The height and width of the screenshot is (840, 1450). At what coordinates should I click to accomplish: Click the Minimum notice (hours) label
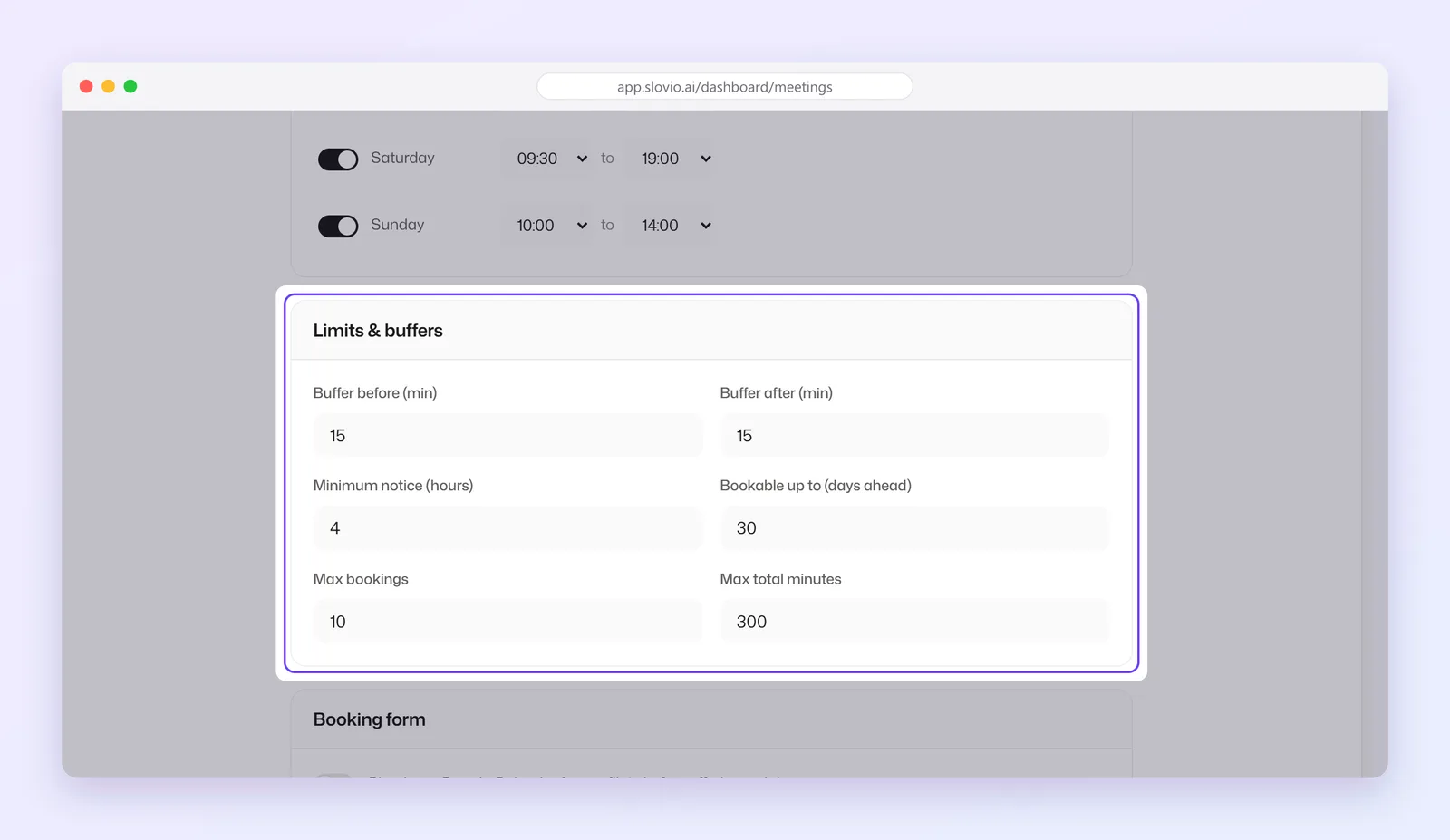coord(393,486)
